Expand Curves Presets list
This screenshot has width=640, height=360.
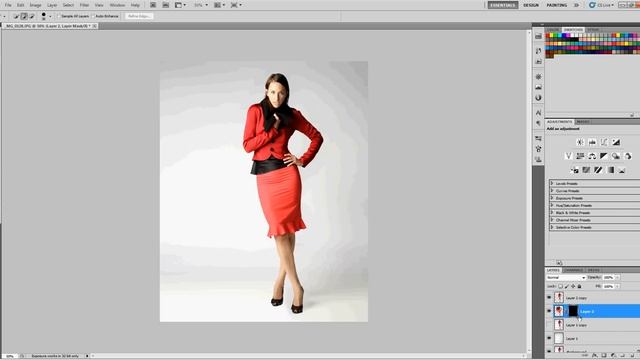[552, 191]
